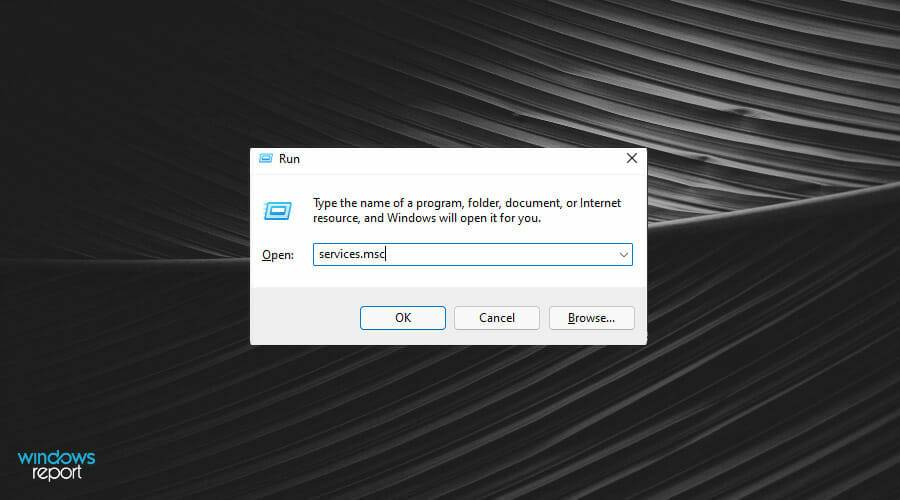
Task: Click the gray footer area left of OK
Action: point(300,318)
